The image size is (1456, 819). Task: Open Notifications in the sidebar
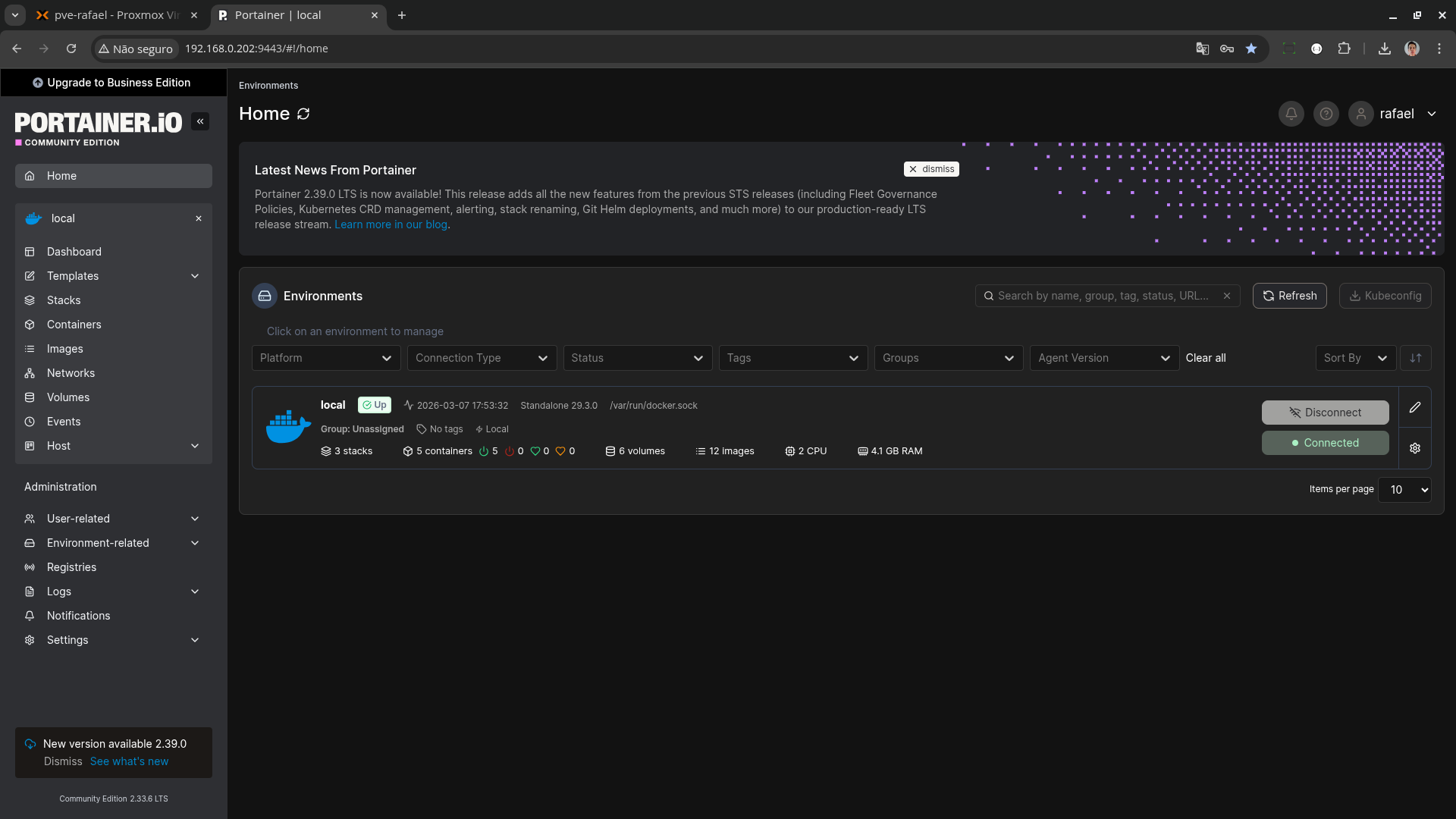point(114,616)
